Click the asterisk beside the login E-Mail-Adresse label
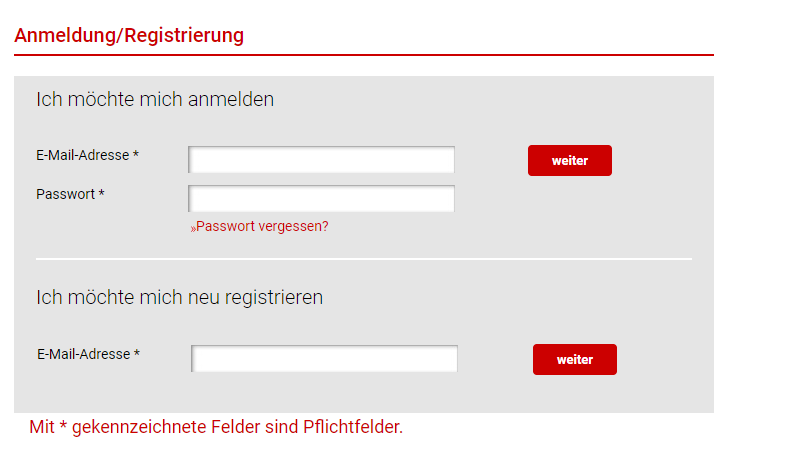The width and height of the screenshot is (791, 452). 136,154
